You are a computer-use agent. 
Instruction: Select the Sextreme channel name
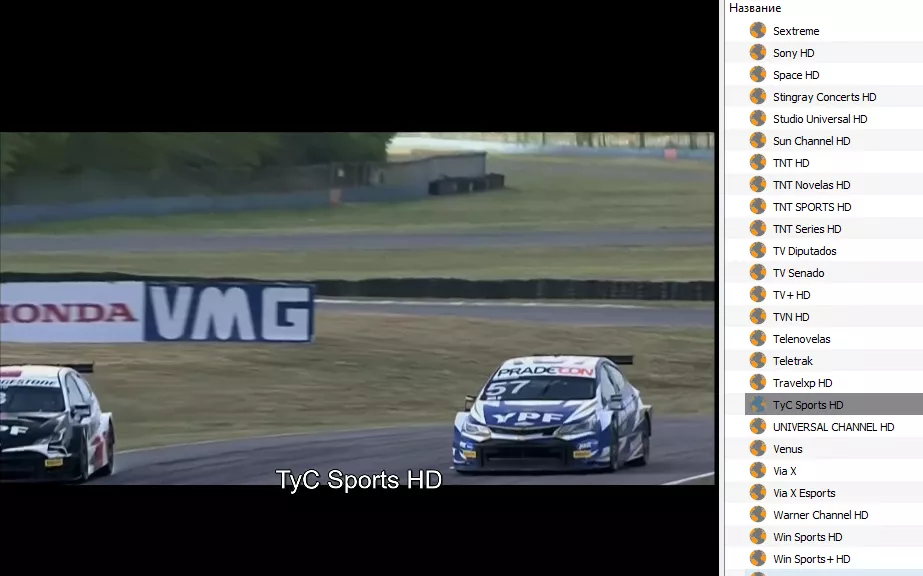[796, 31]
